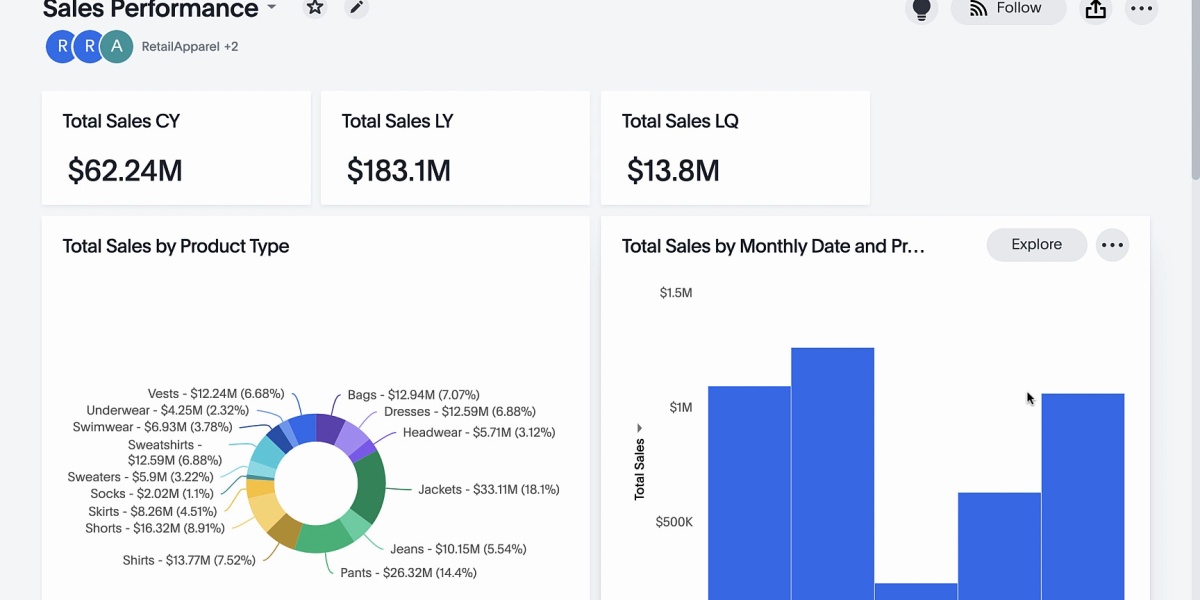Click the Shorts - $16.32M (8.91%) label

(155, 528)
